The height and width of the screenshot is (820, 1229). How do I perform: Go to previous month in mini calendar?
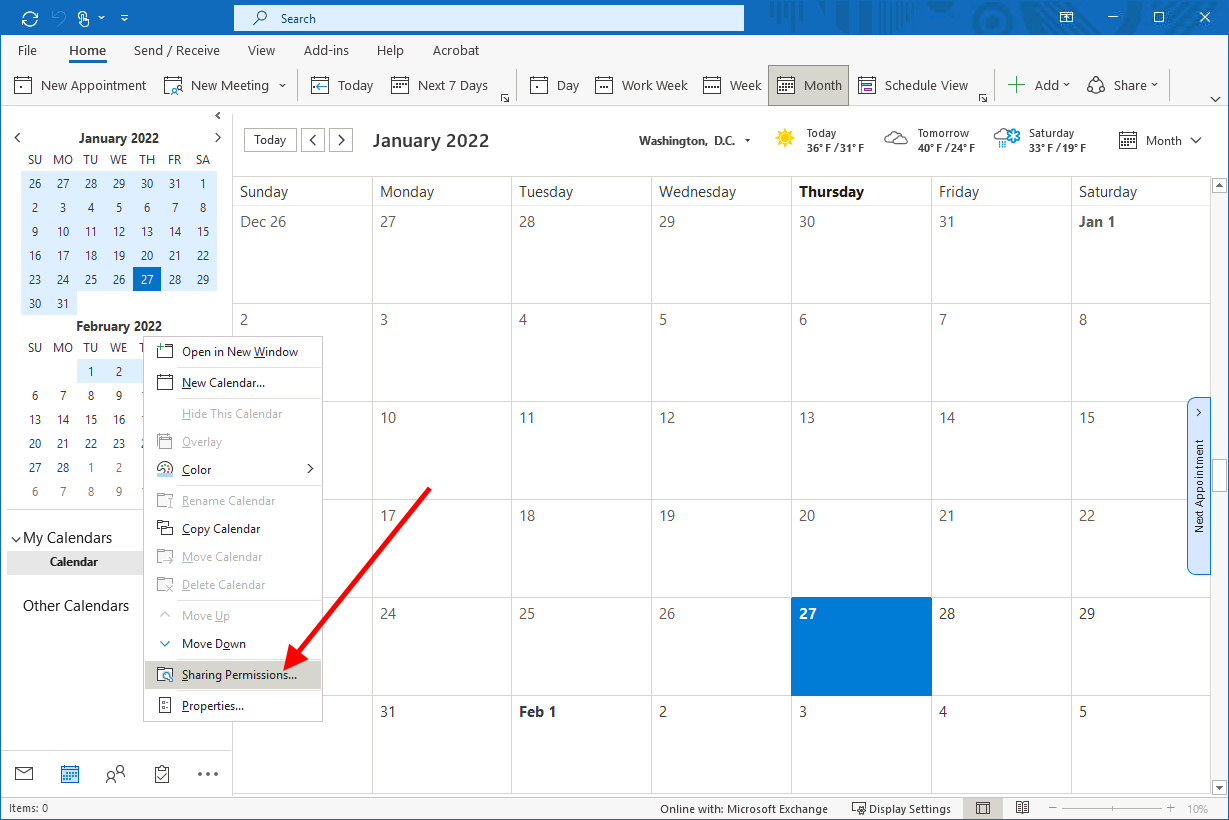[17, 138]
